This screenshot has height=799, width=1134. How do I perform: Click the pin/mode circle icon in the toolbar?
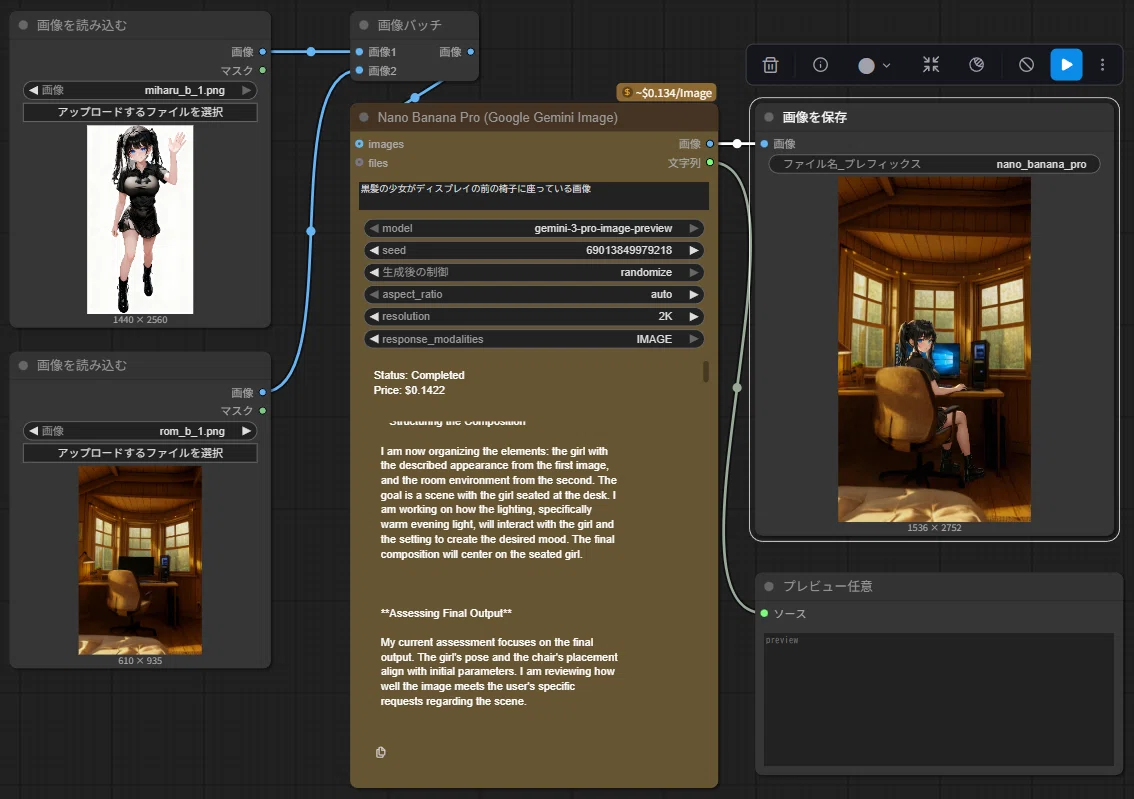pos(976,65)
